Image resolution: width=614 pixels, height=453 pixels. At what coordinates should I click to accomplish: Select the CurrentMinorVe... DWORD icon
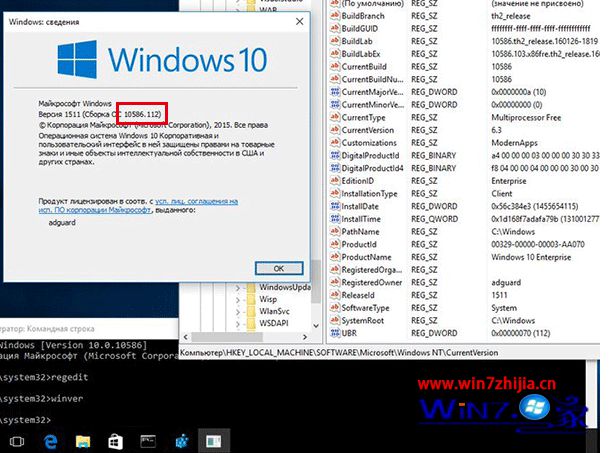[x=335, y=105]
